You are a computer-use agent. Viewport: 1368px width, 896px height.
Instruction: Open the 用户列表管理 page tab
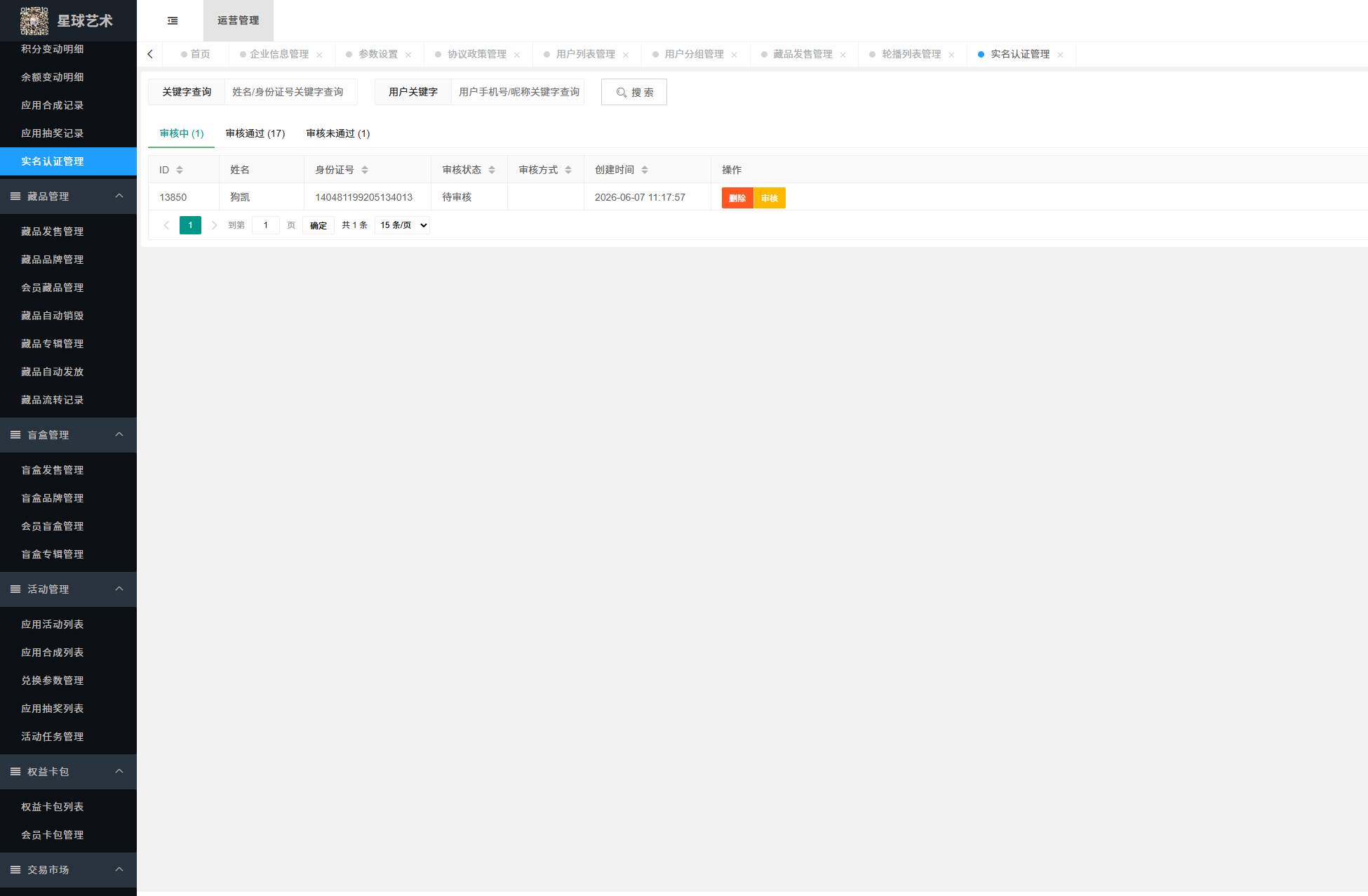click(x=585, y=54)
